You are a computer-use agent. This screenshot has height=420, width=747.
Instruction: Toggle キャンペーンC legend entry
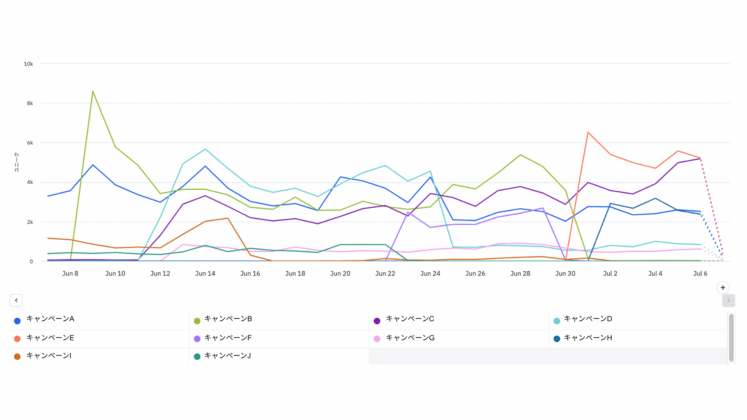click(x=409, y=319)
